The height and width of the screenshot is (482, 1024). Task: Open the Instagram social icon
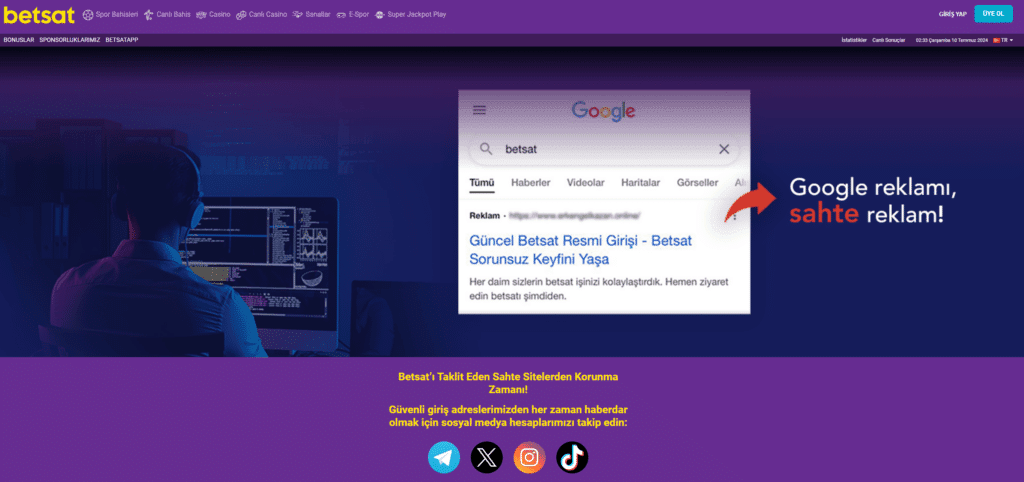[x=530, y=457]
